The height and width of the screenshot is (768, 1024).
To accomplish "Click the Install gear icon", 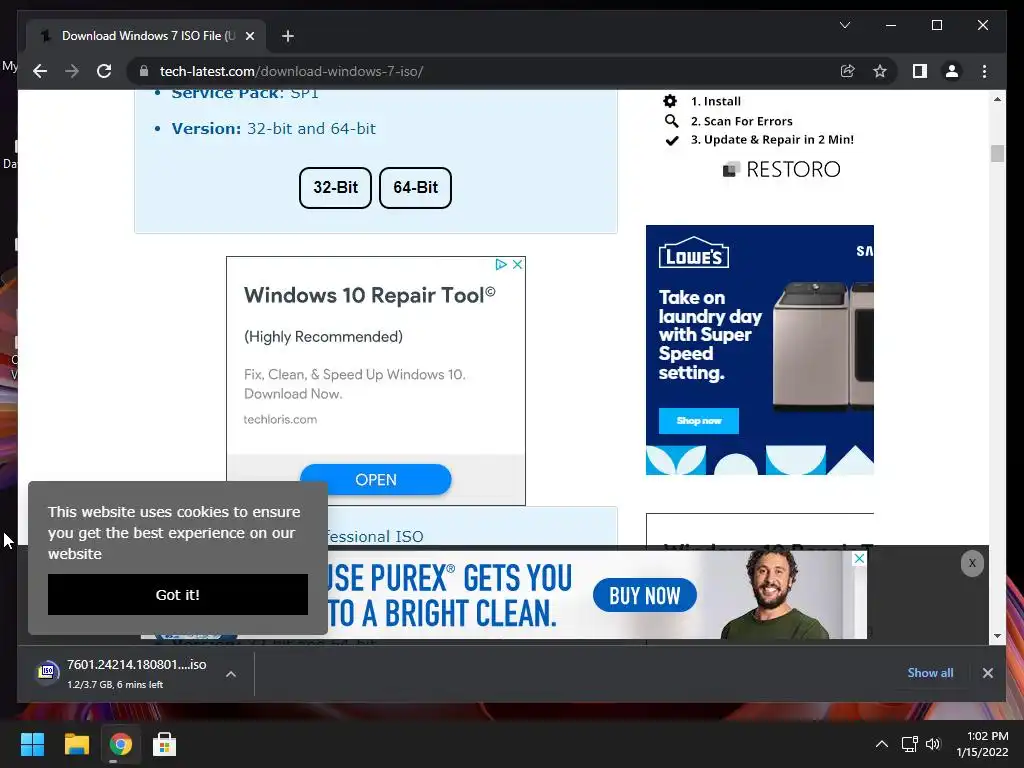I will click(x=670, y=101).
